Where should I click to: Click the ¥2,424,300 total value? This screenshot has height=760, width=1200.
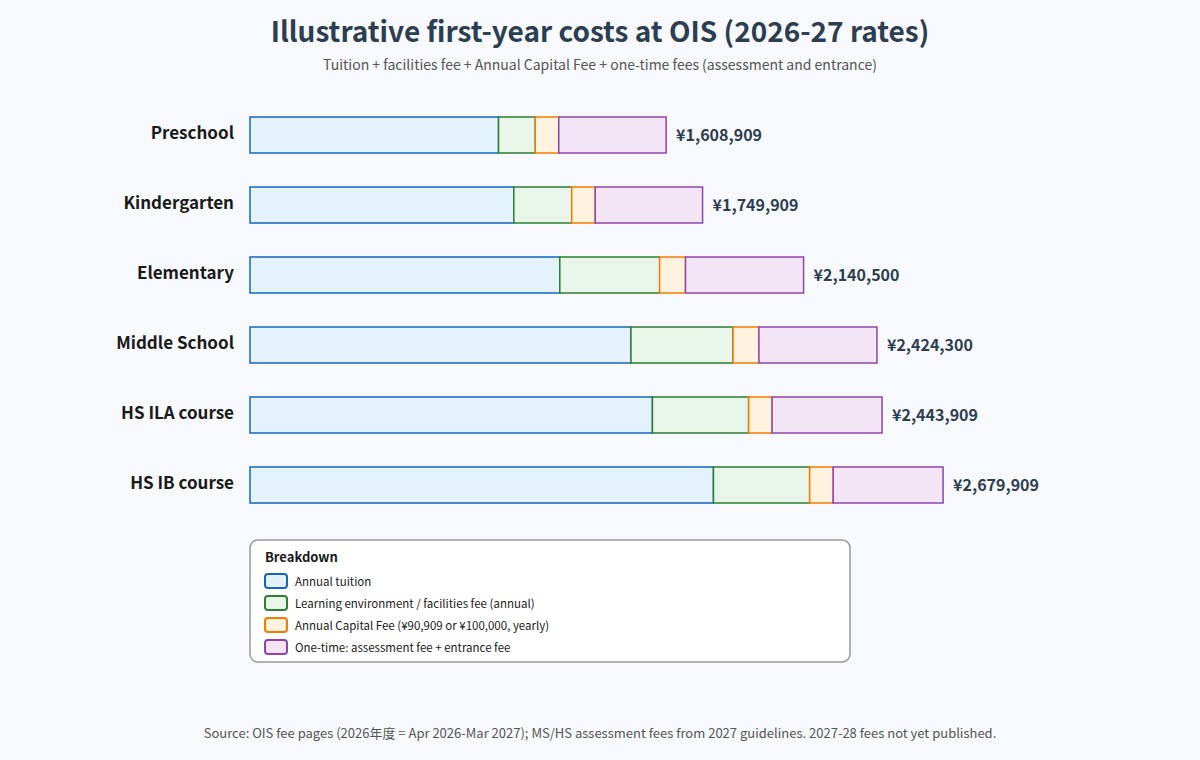(x=930, y=345)
